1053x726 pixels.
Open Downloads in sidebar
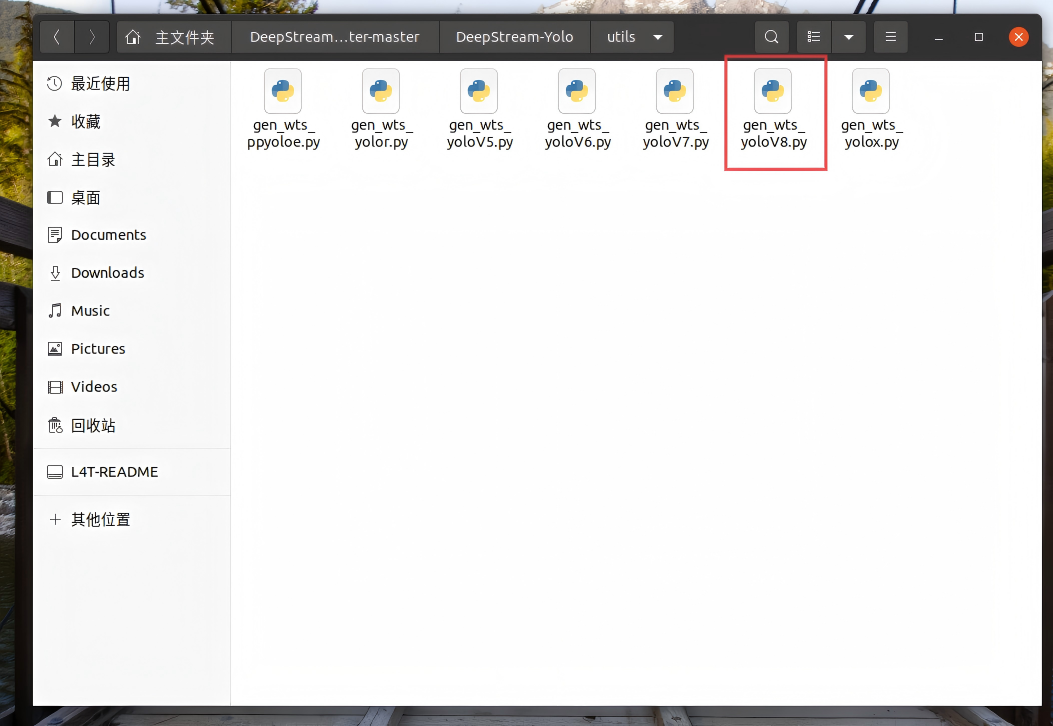(x=132, y=273)
